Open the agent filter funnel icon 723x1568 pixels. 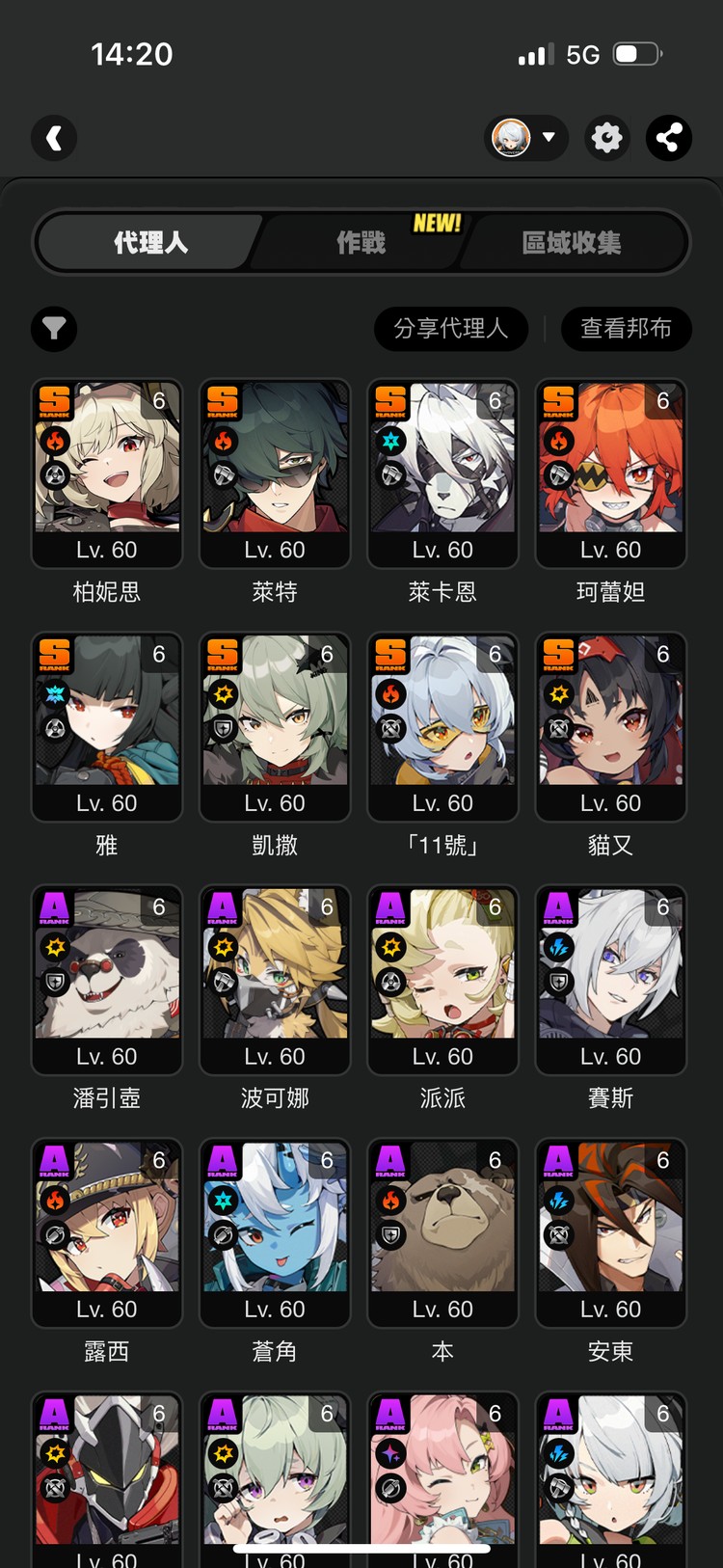click(x=54, y=329)
